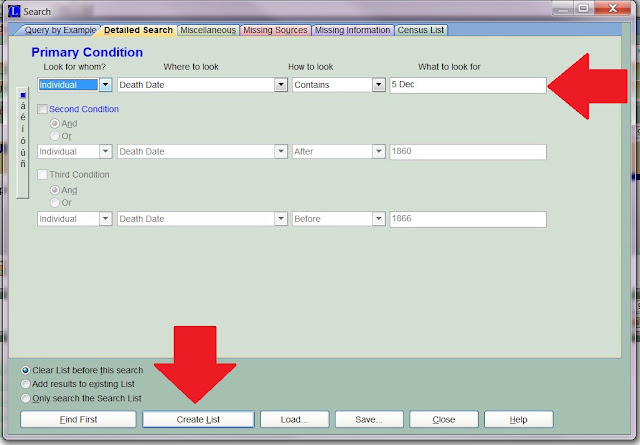Click the Load... button
640x445 pixels.
294,419
